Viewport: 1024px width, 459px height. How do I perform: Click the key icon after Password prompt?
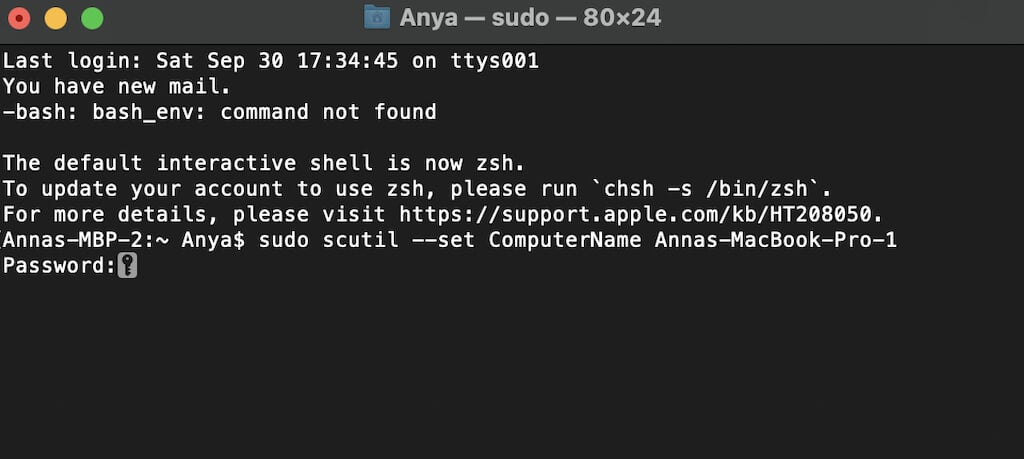(x=127, y=266)
